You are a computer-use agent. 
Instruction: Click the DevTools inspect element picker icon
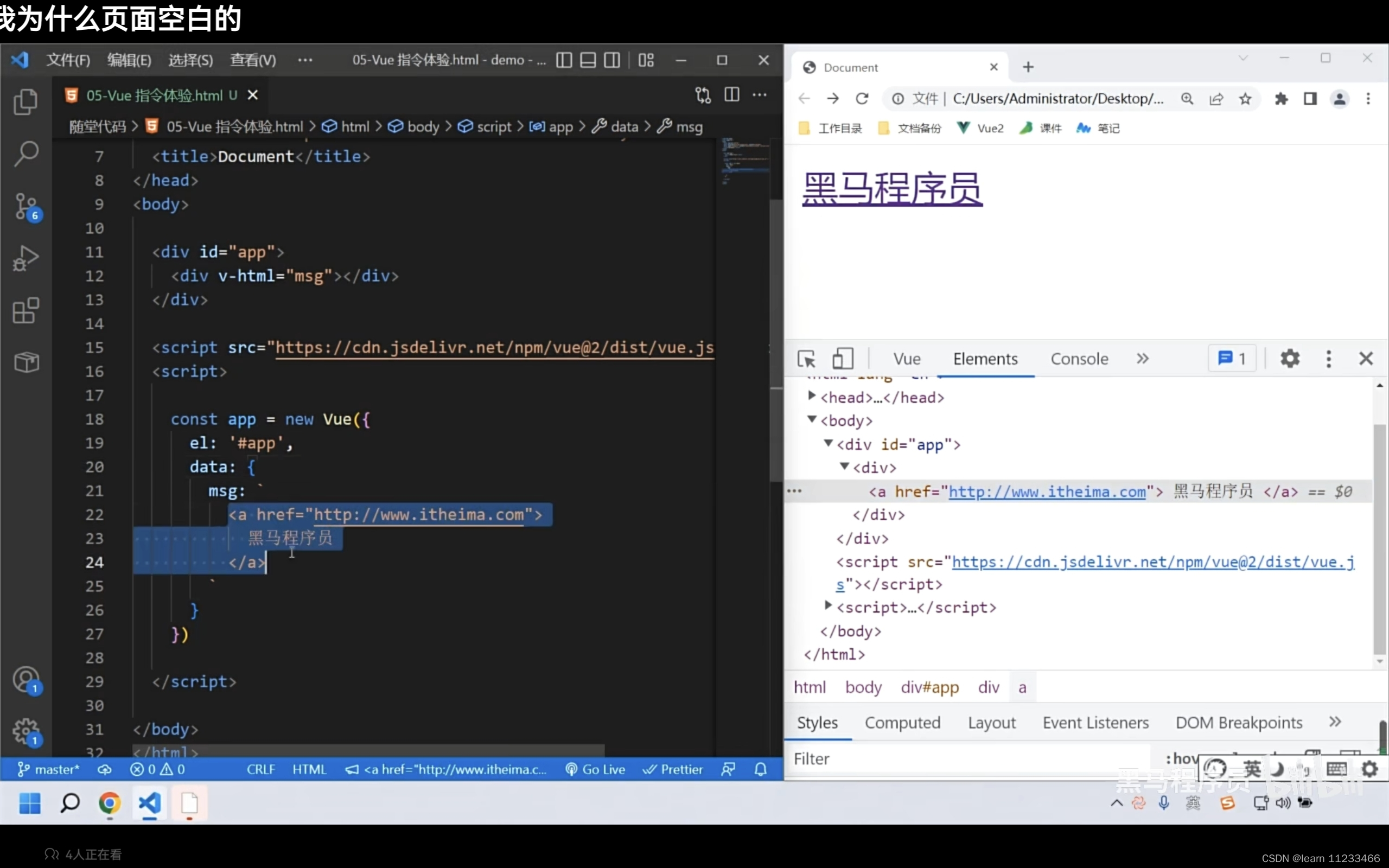pos(806,359)
